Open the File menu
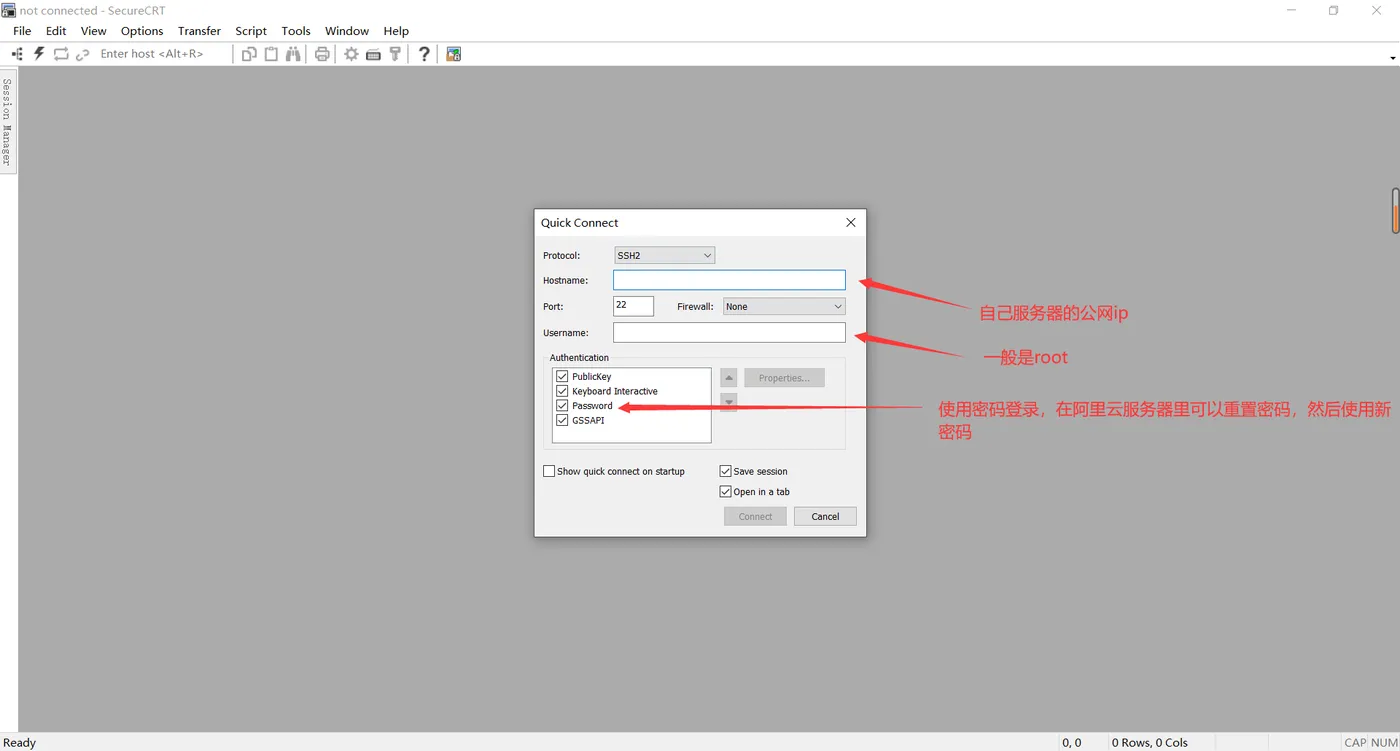1400x751 pixels. click(x=22, y=31)
